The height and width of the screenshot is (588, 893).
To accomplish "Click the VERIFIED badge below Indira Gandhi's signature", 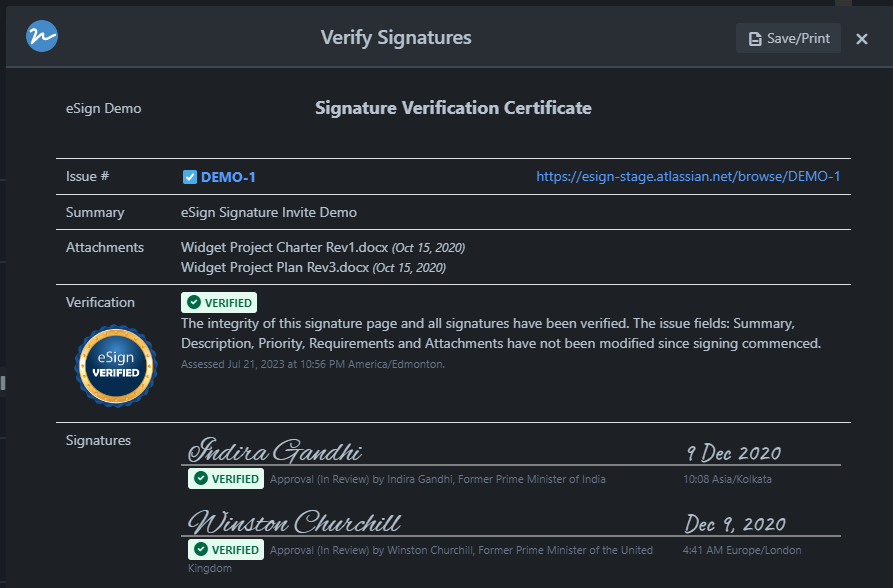I will (x=226, y=479).
